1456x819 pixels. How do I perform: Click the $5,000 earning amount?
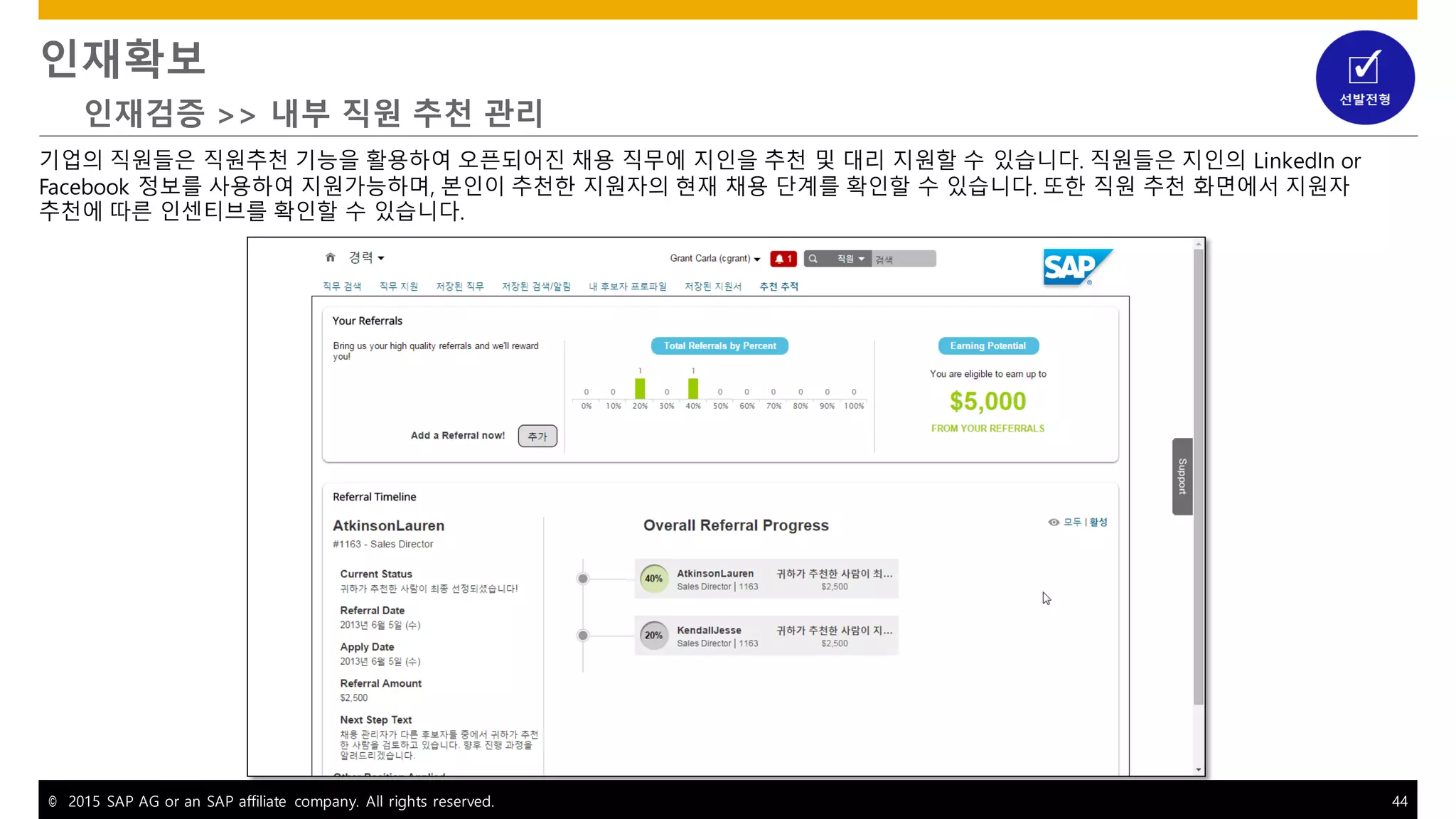[x=988, y=402]
